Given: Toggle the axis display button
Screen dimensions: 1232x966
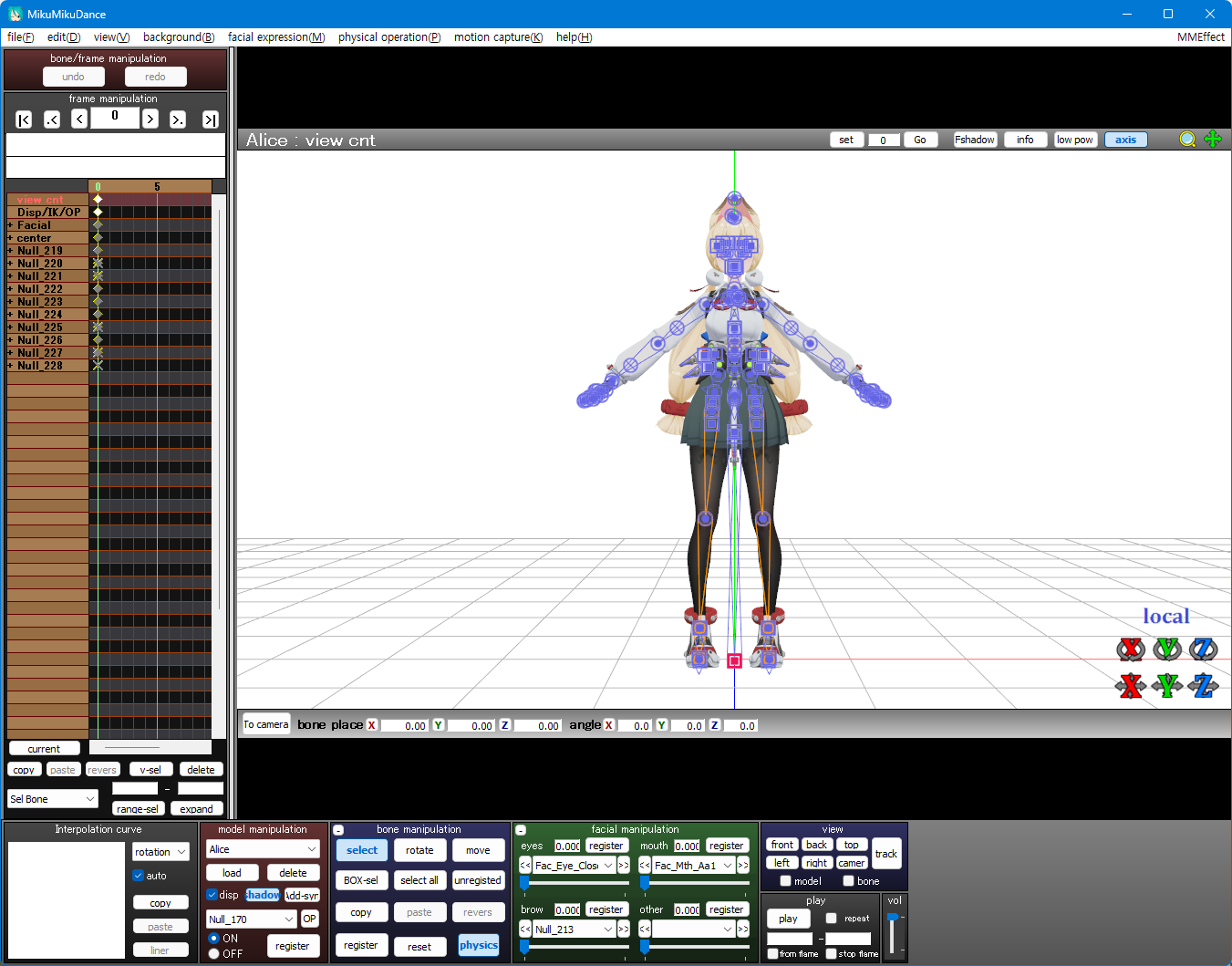Looking at the screenshot, I should [x=1126, y=140].
